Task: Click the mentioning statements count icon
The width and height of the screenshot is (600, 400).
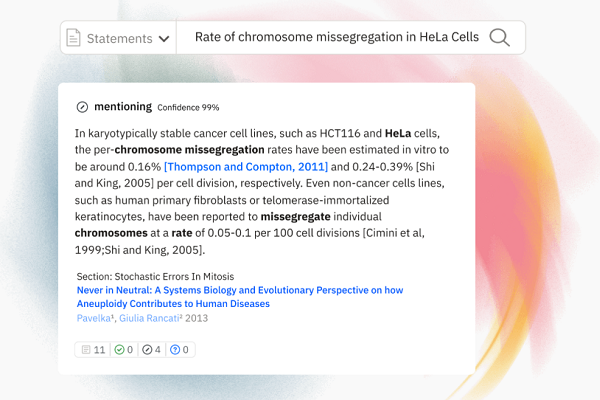Action: click(x=146, y=350)
